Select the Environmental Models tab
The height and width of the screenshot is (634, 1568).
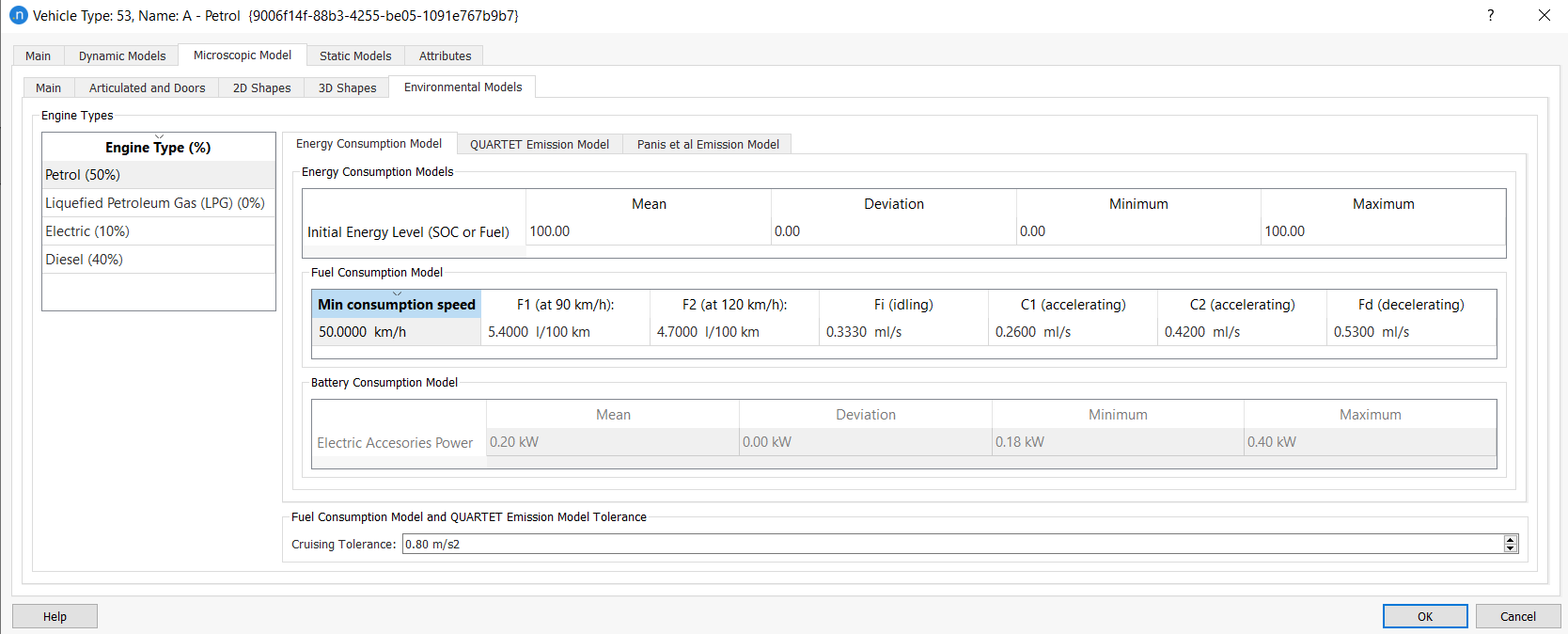(463, 87)
